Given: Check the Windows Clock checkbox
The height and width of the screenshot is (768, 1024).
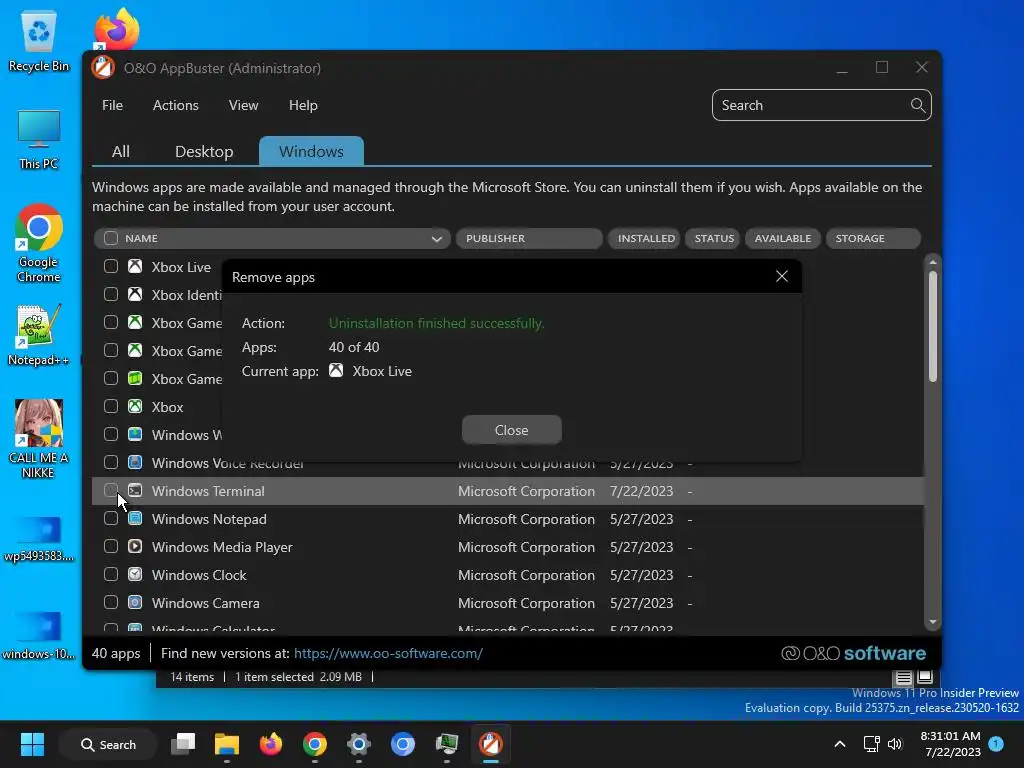Looking at the screenshot, I should coord(111,575).
